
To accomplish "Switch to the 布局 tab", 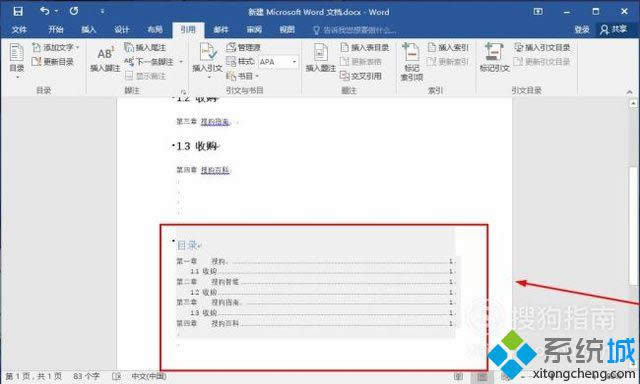I will click(x=155, y=29).
